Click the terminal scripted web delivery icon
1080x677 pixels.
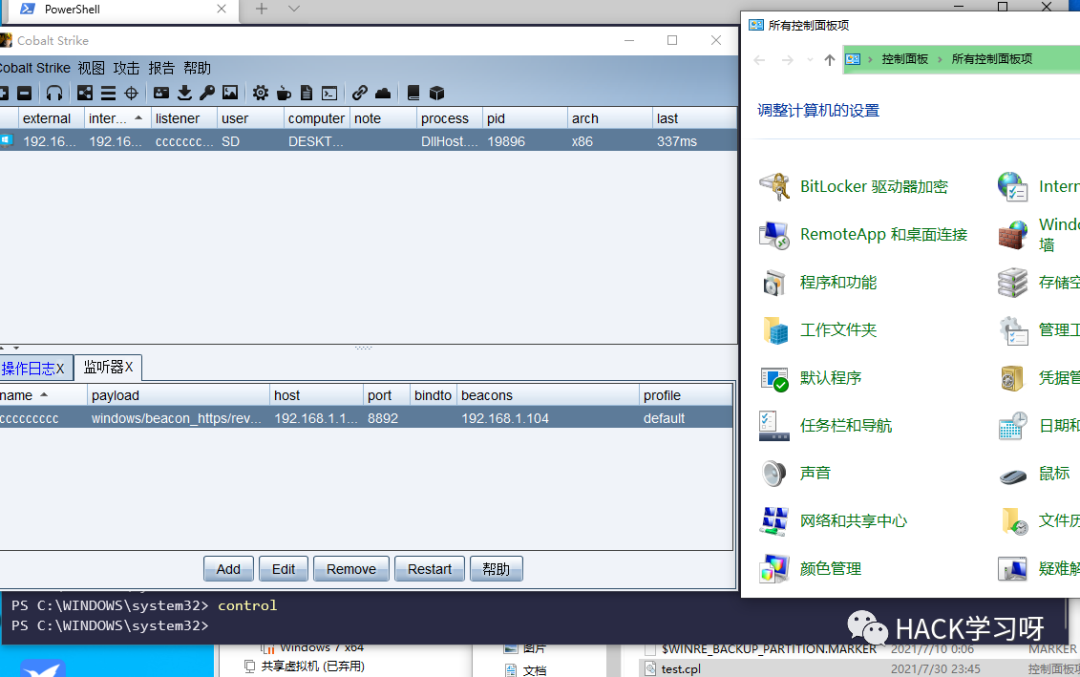click(x=330, y=93)
